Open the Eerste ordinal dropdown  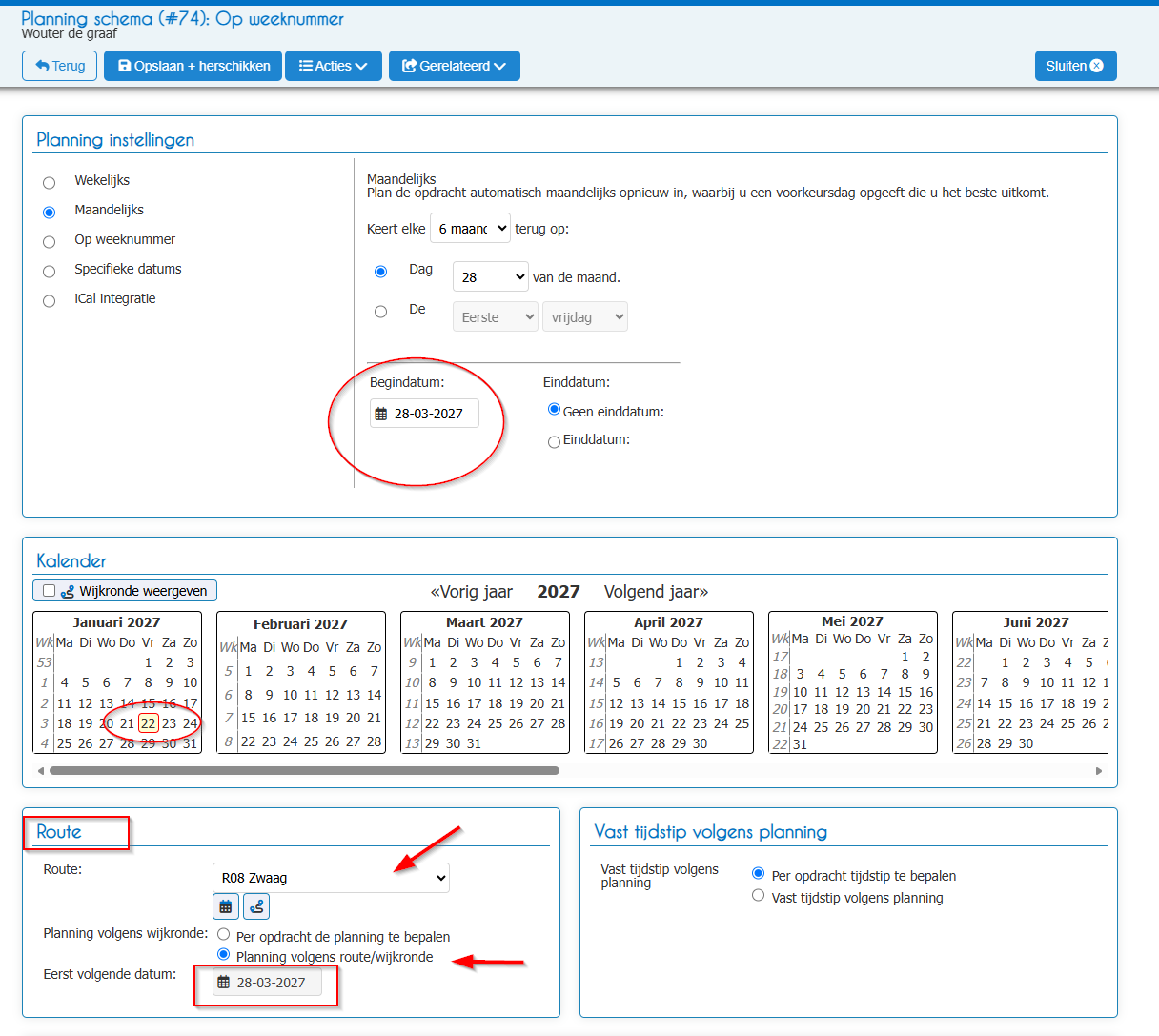click(x=496, y=316)
